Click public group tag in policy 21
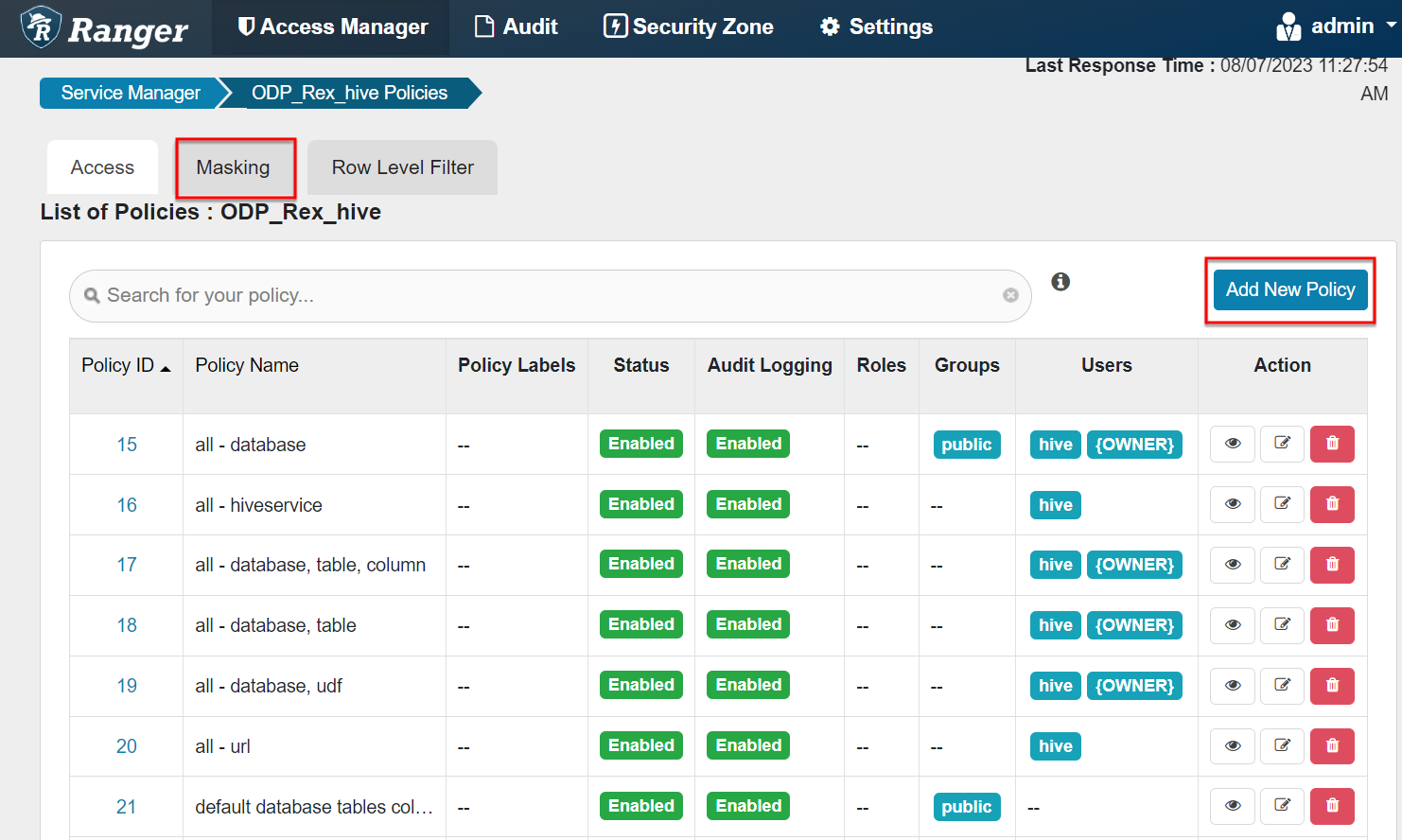Image resolution: width=1402 pixels, height=840 pixels. 967,807
